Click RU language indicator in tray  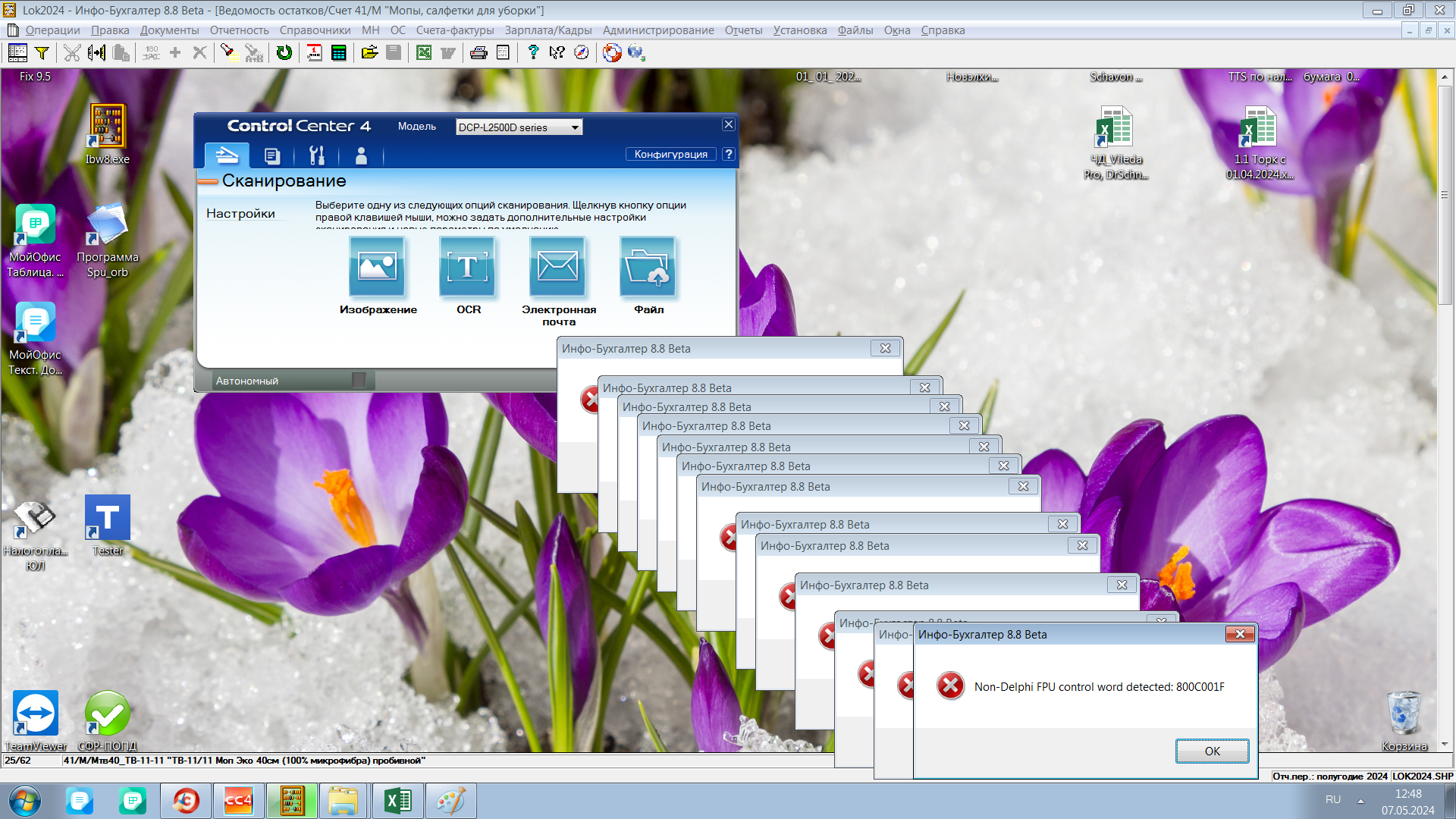click(x=1333, y=799)
